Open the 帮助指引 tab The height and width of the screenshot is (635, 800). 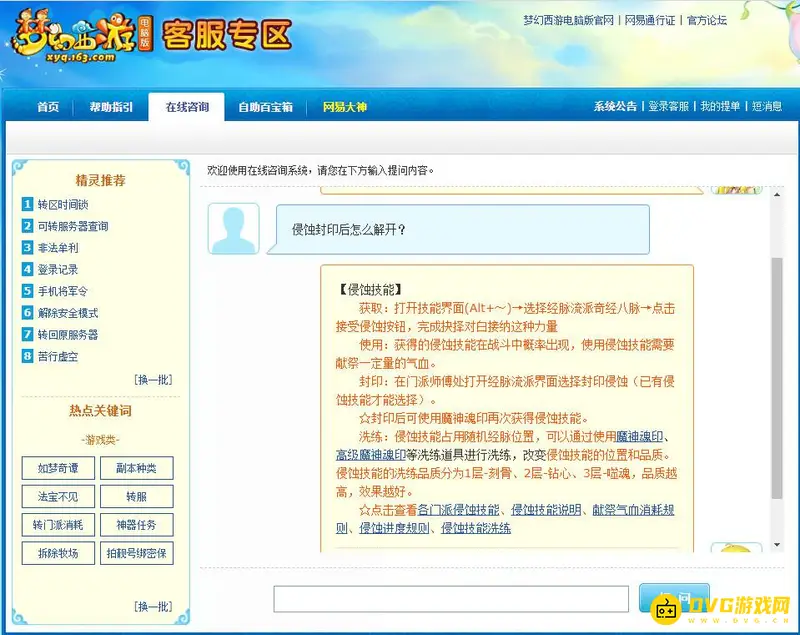coord(111,107)
